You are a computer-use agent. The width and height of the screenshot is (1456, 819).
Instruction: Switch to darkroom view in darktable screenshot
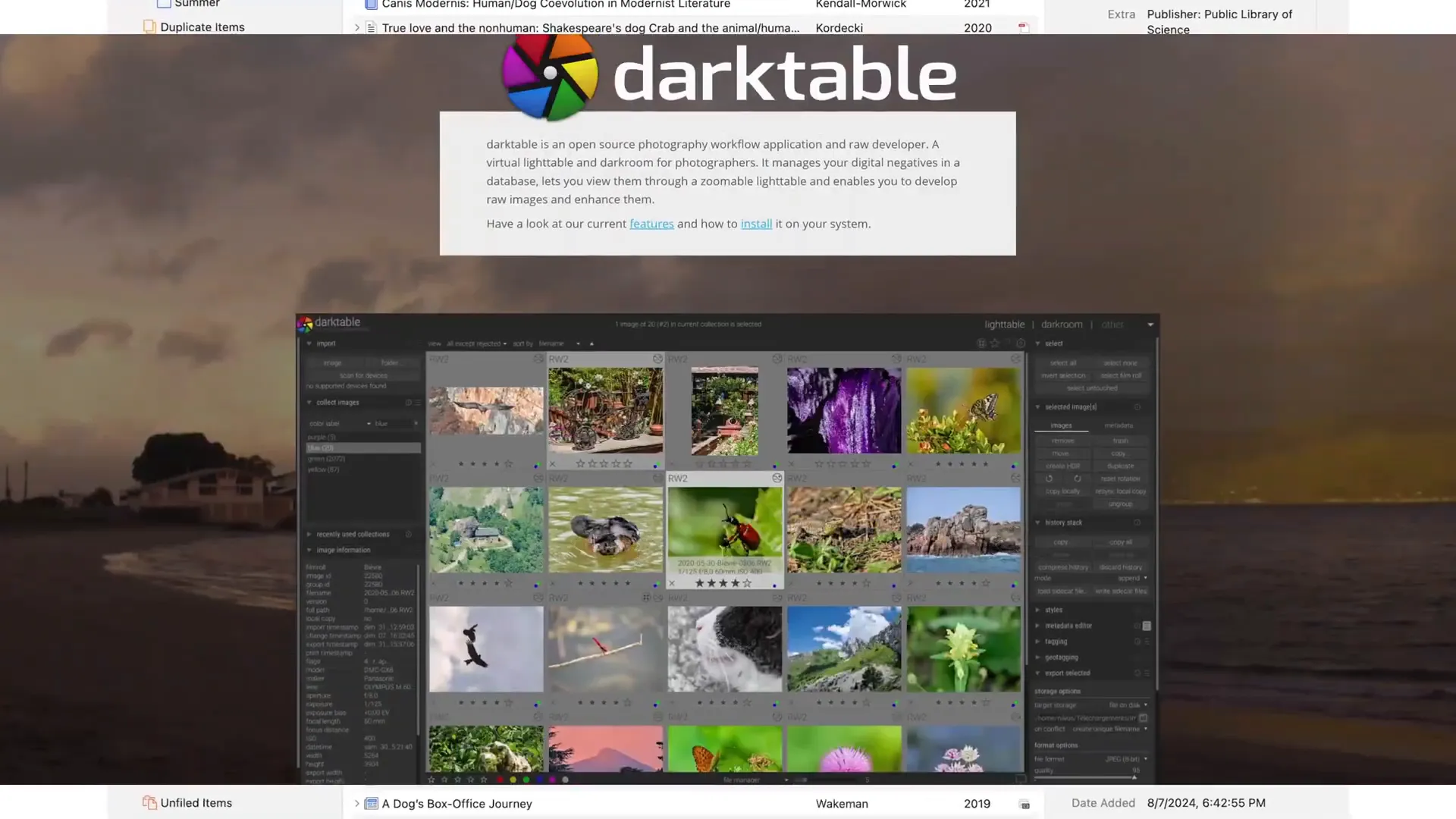tap(1062, 325)
